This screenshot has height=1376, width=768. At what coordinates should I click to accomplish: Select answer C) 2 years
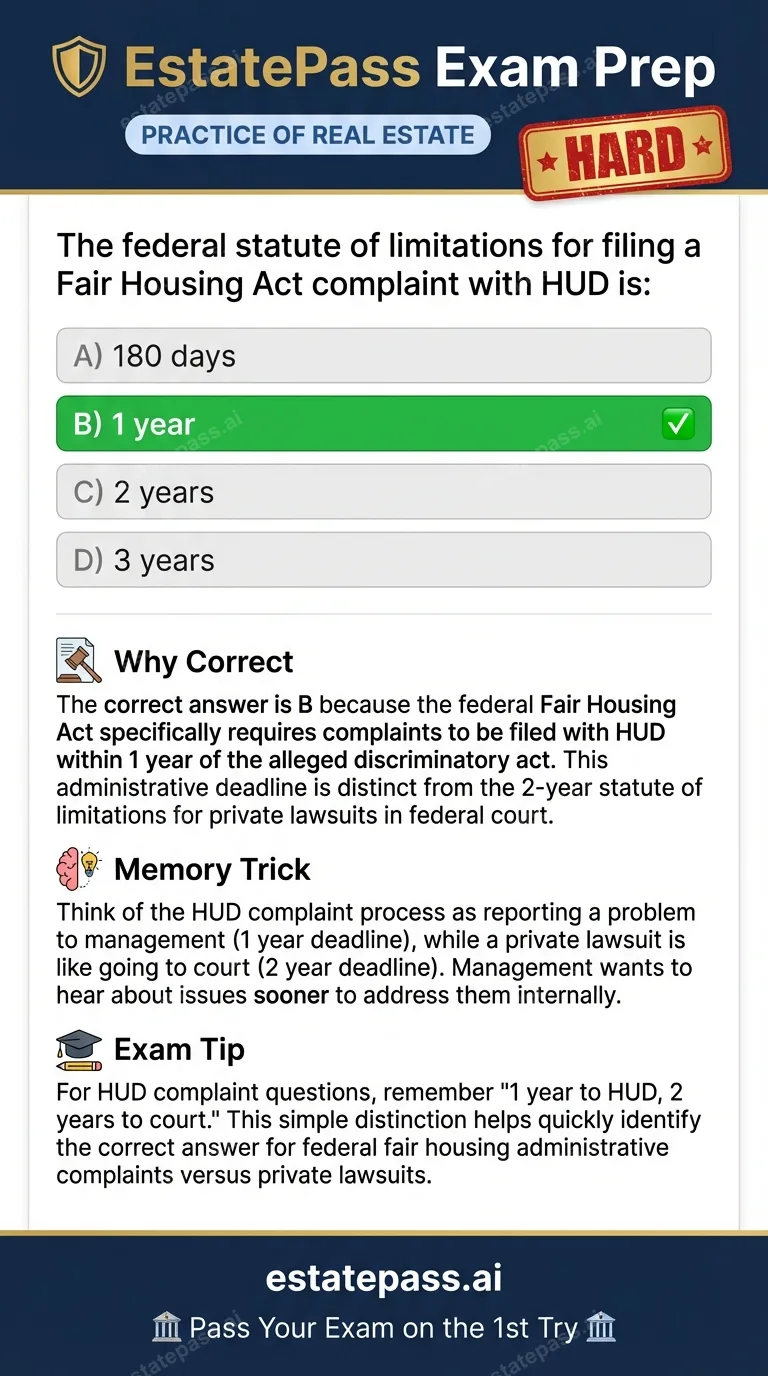point(383,491)
